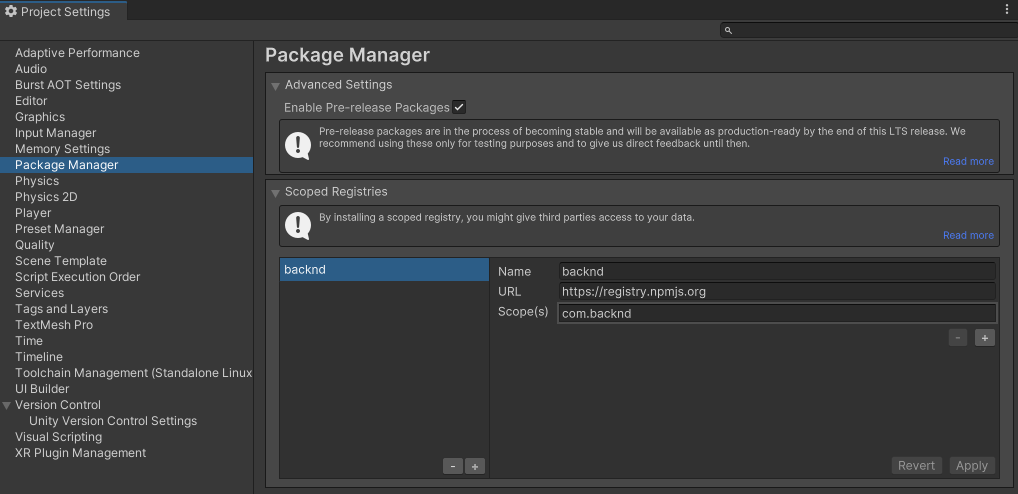
Task: Add a scope with the plus button
Action: [985, 338]
